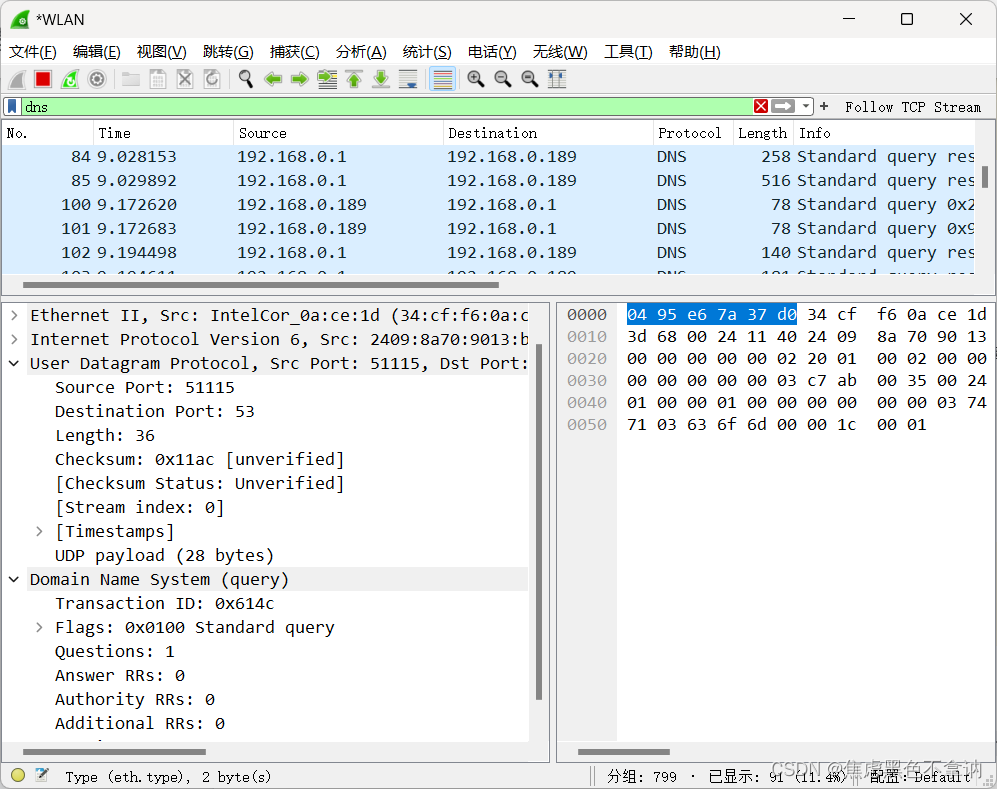This screenshot has height=789, width=997.
Task: Jump to a specific packet icon
Action: pyautogui.click(x=327, y=79)
